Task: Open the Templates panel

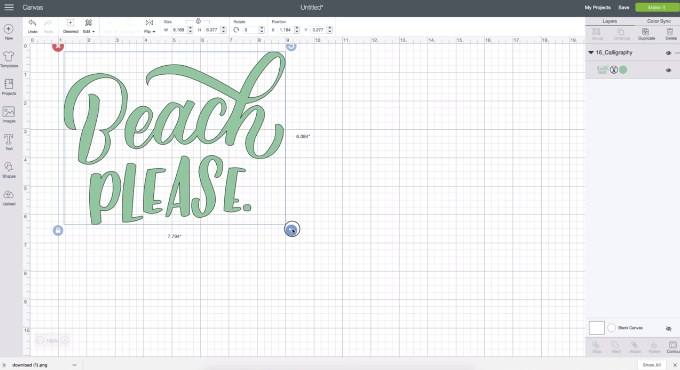Action: pos(9,59)
